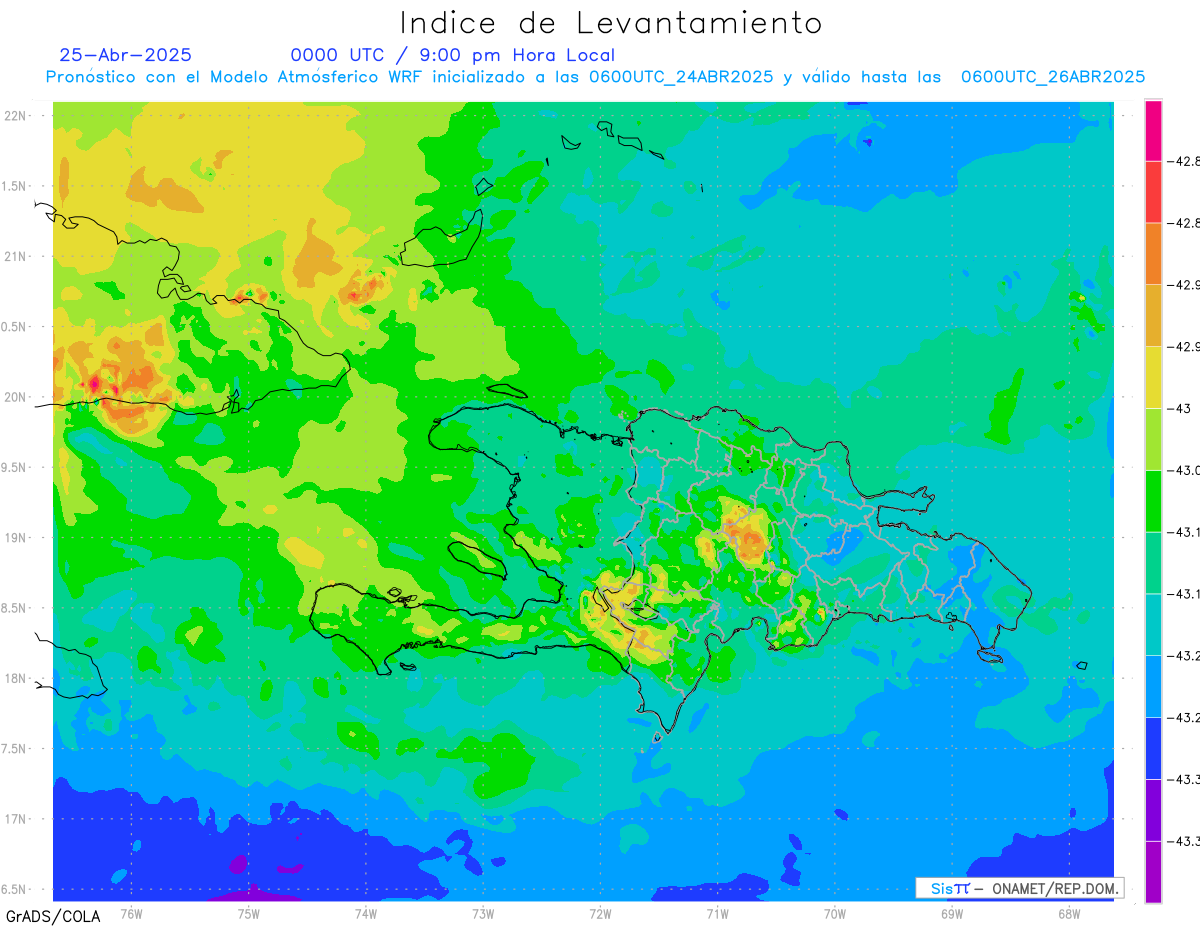Click the '0000 UTC / 9:00 pm Hora Local' time text
1200x927 pixels.
tap(453, 55)
